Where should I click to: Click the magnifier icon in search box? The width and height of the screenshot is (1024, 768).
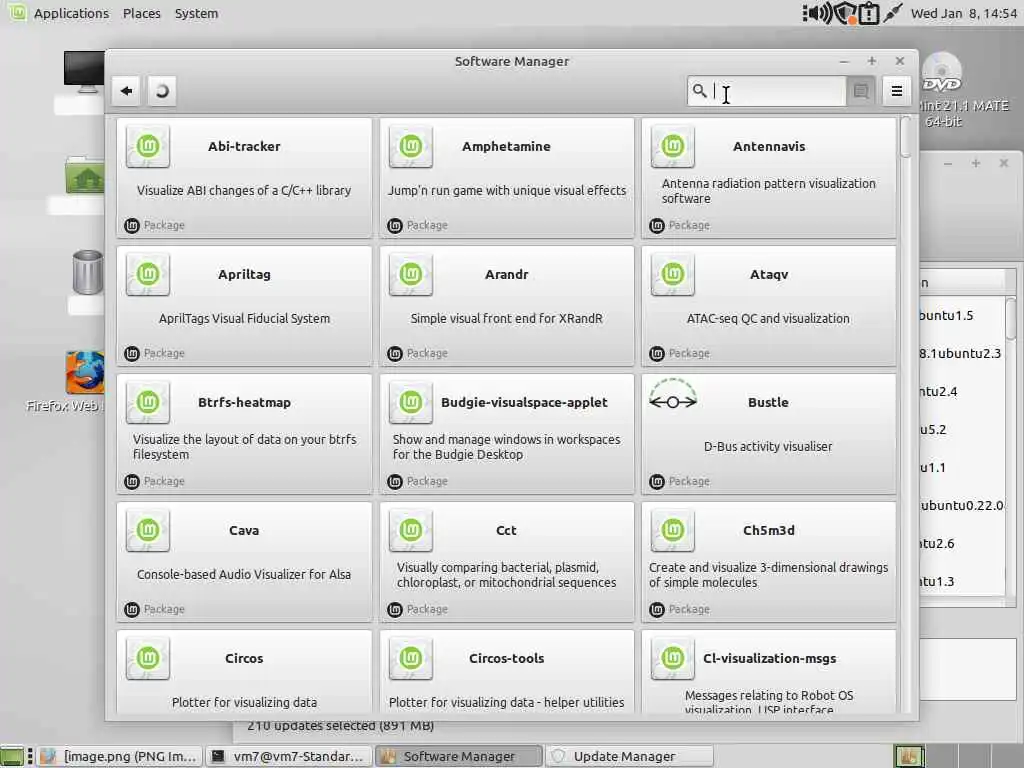(x=699, y=91)
